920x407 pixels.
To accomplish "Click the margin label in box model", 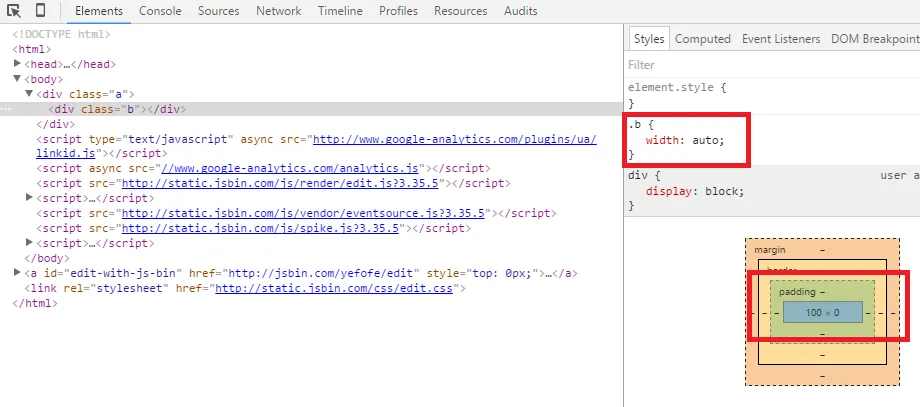I will point(769,250).
